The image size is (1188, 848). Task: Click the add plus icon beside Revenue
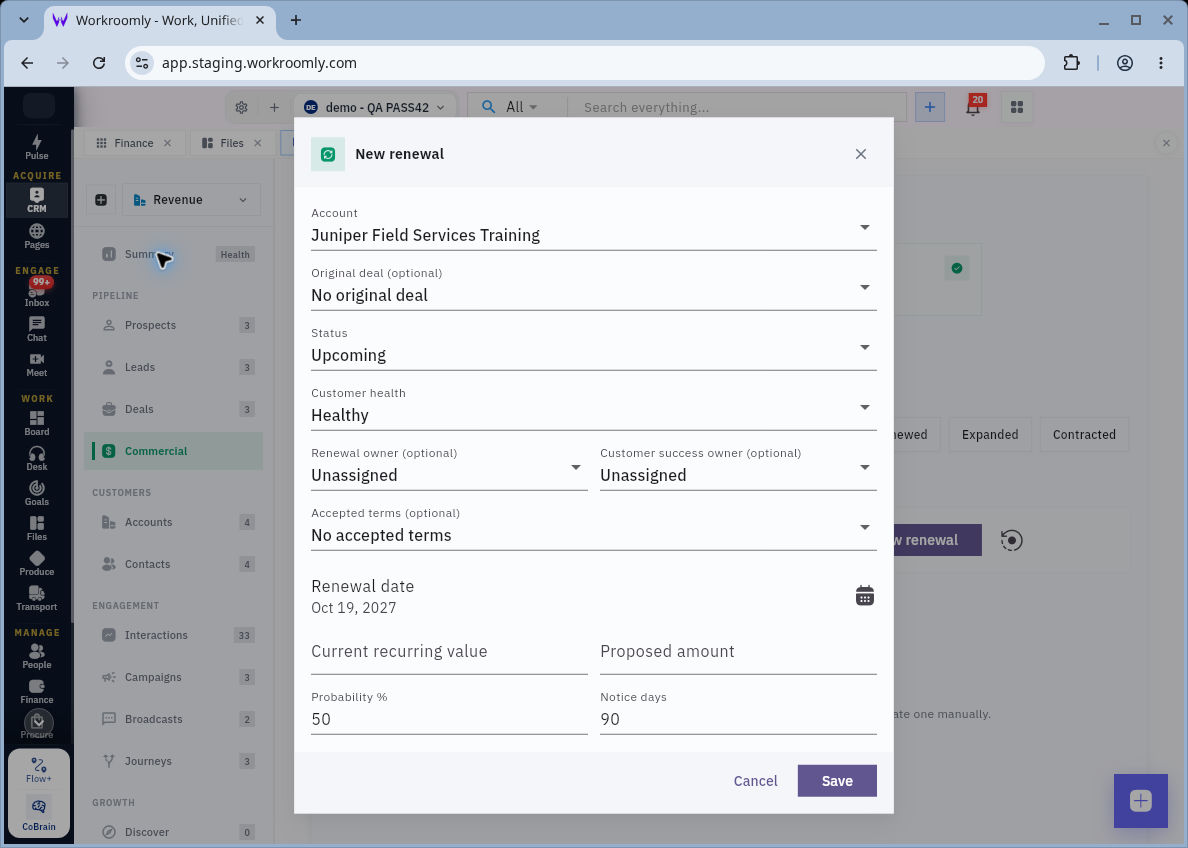click(x=101, y=200)
